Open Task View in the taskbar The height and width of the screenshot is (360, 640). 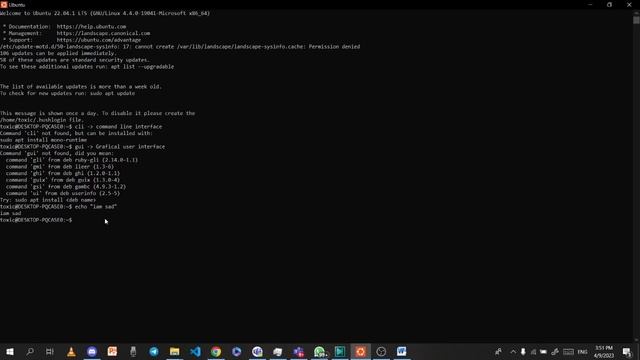coord(50,351)
